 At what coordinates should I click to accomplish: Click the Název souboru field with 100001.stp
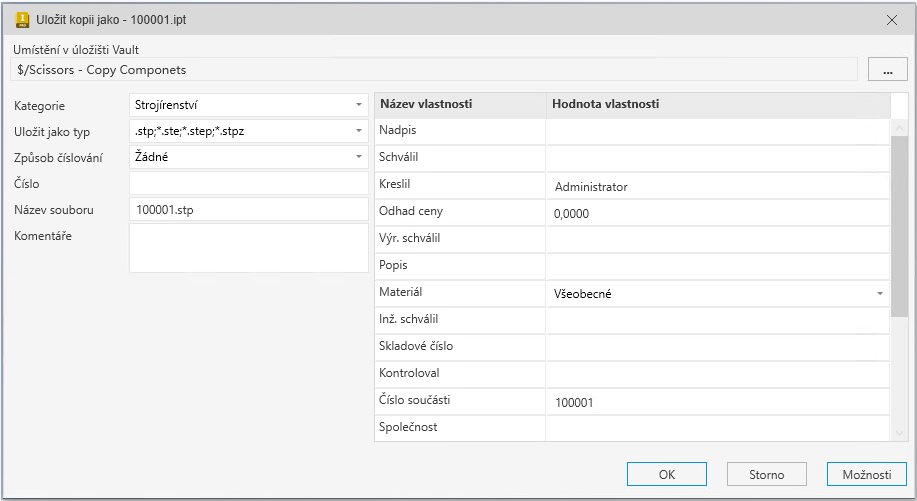tap(248, 210)
